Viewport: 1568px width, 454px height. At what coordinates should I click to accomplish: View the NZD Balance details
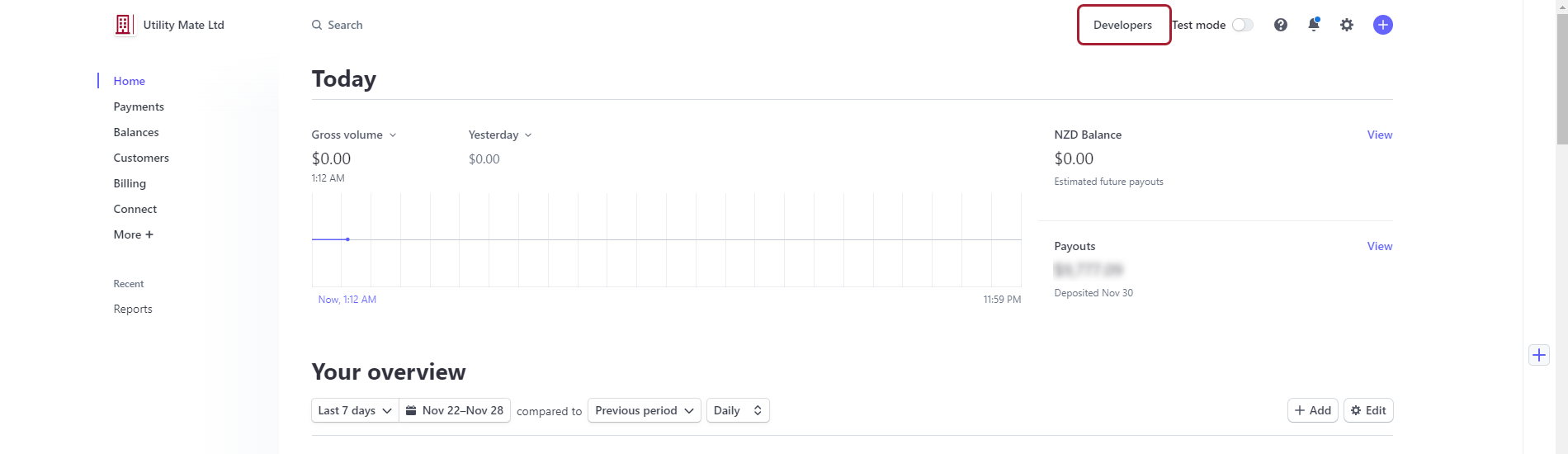click(1379, 135)
